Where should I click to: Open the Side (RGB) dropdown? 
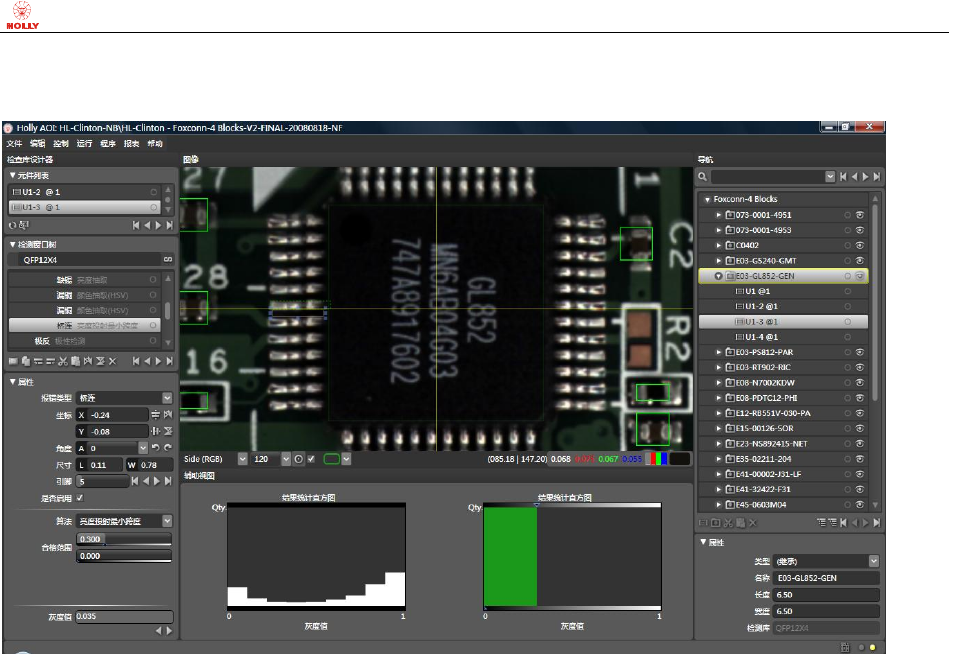coord(243,459)
